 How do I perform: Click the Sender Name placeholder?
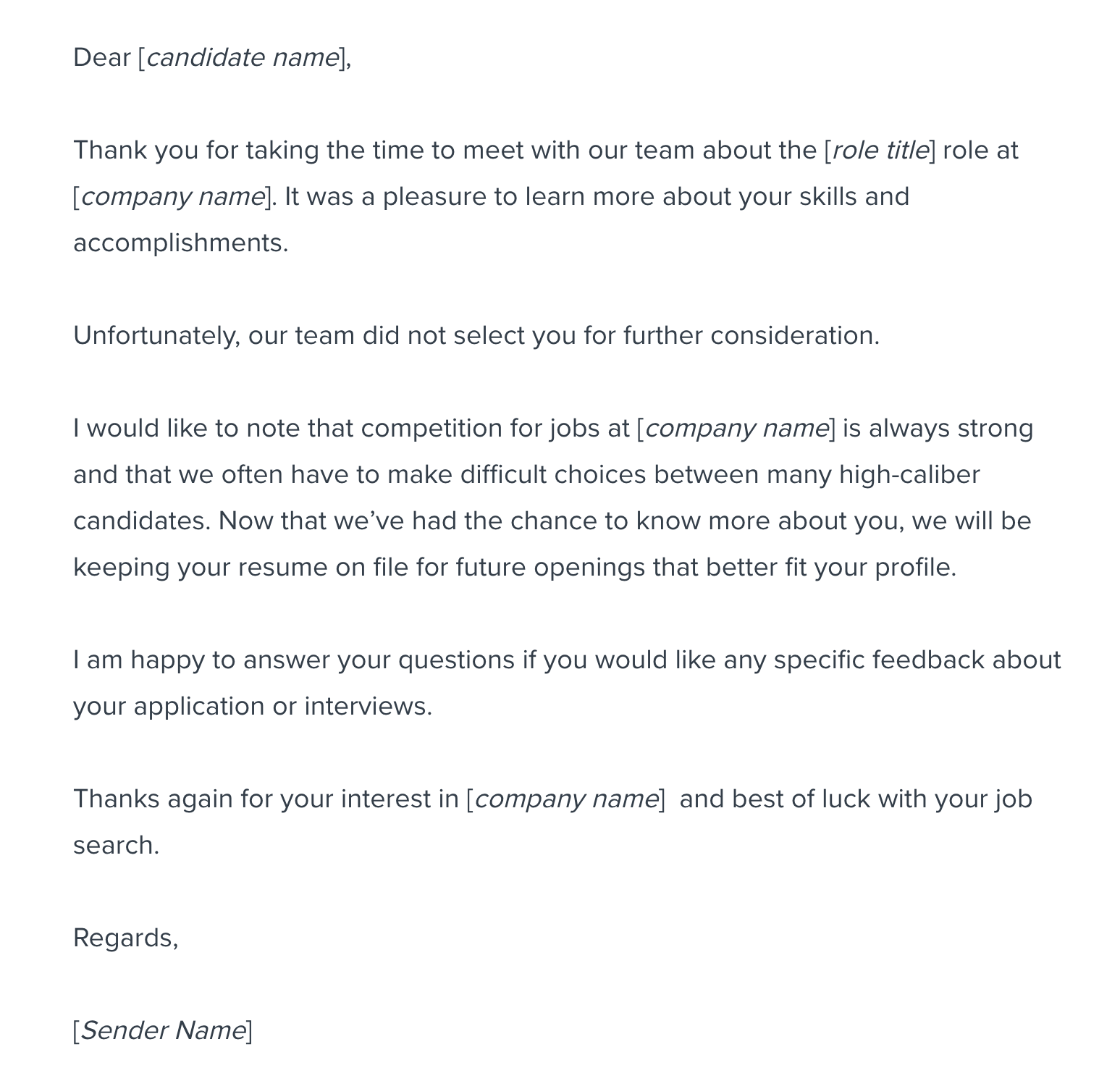(x=163, y=1030)
